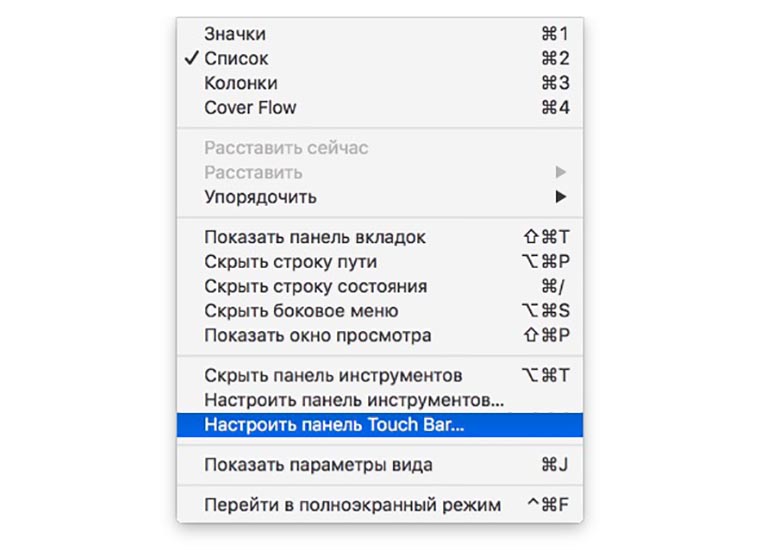Click the arrow next to Упорядочить
Screen dimensions: 760x550
561,197
